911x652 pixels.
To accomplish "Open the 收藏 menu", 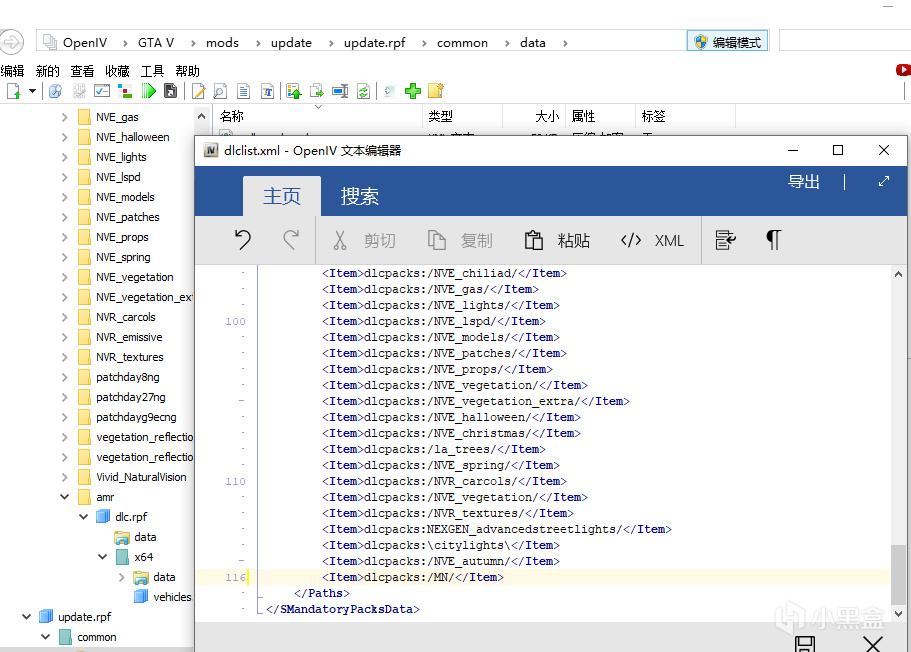I will [117, 71].
